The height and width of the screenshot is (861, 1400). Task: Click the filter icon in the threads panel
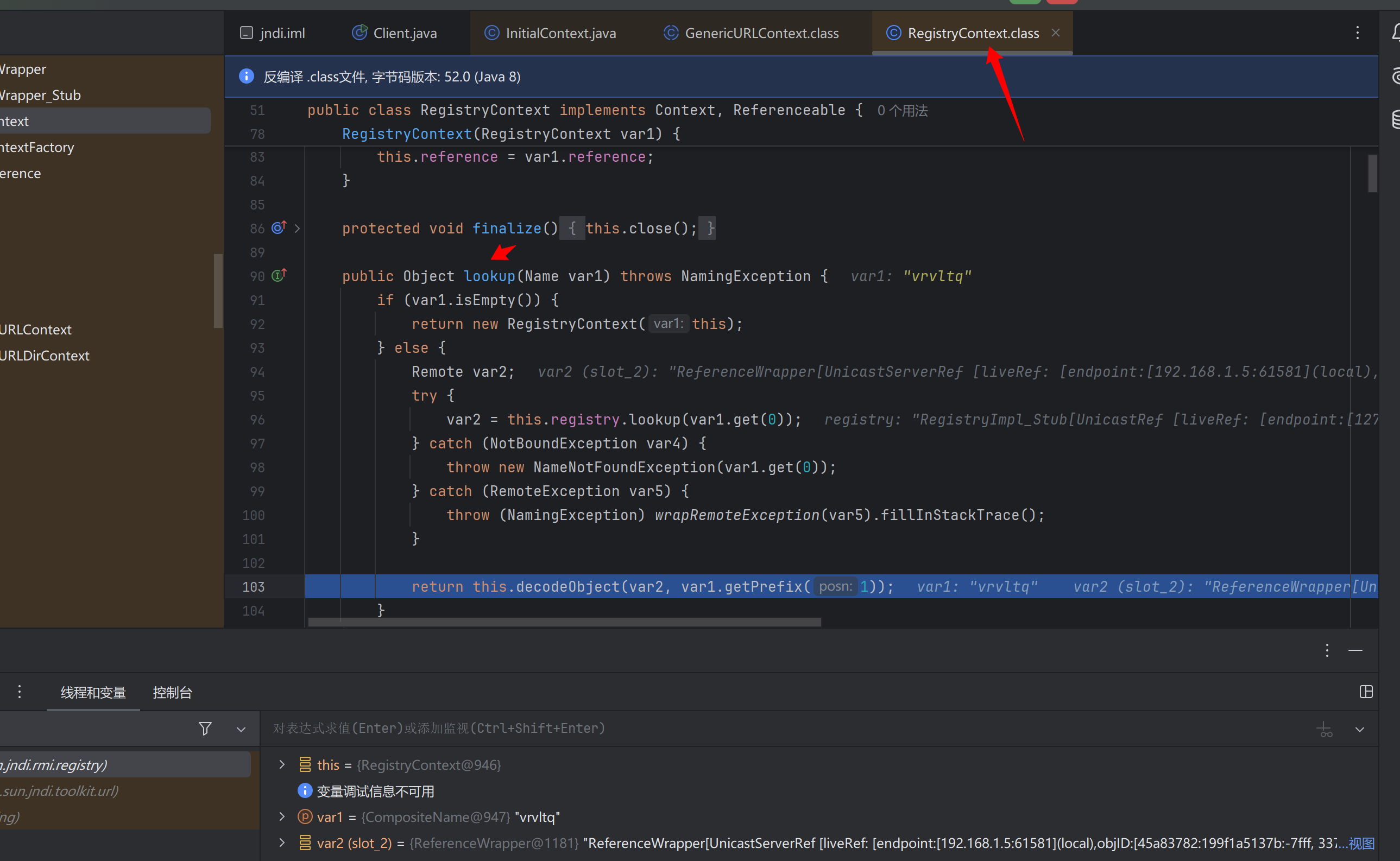click(x=205, y=729)
